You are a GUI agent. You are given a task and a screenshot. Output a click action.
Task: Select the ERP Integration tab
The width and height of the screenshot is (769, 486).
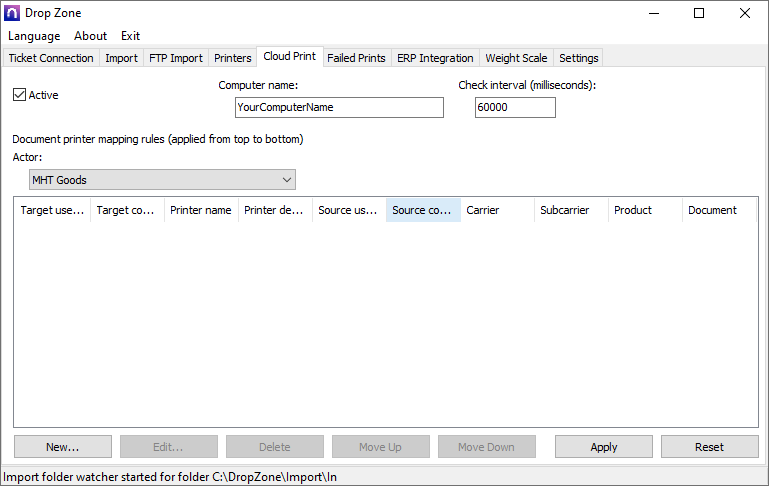435,58
